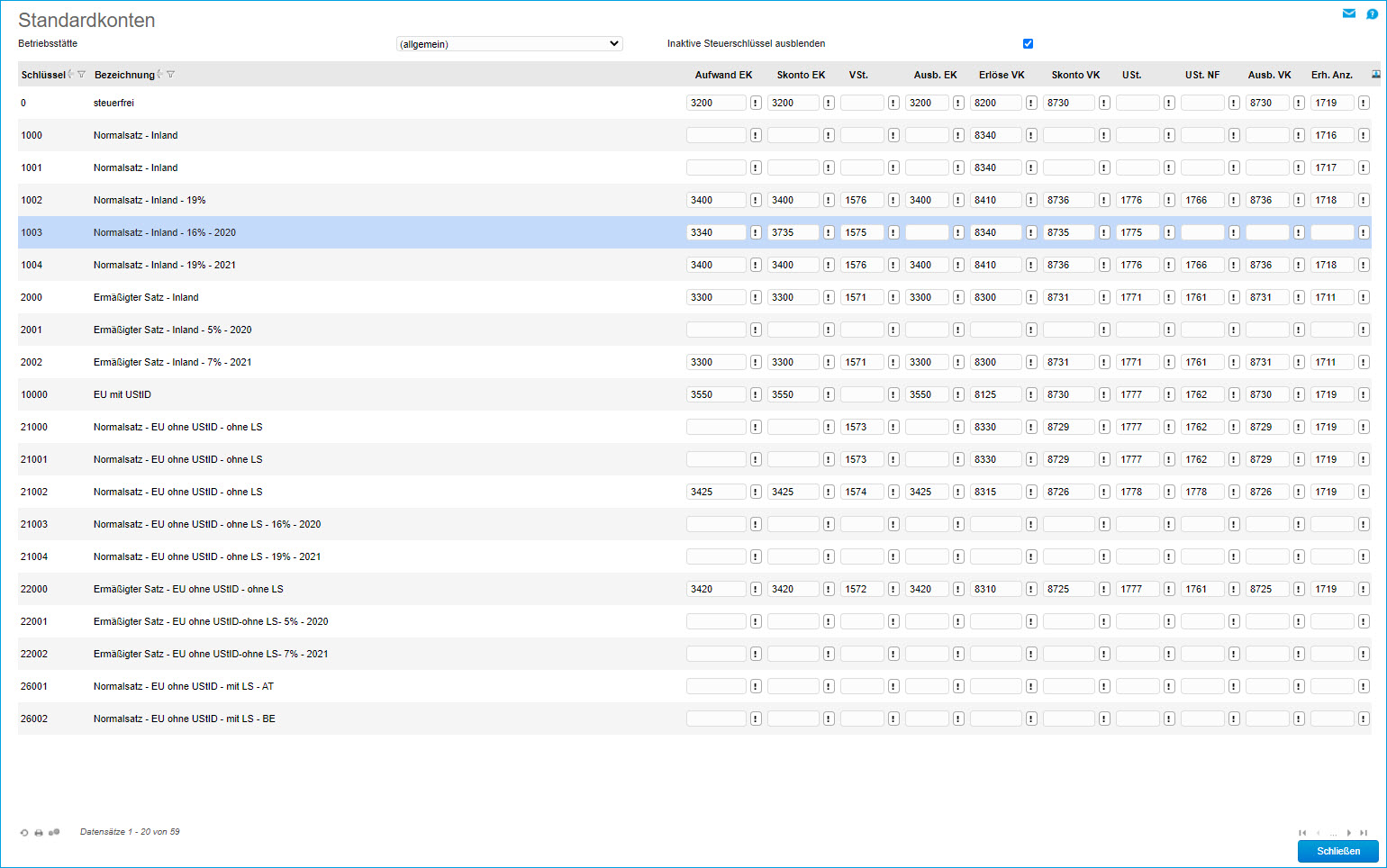Screen dimensions: 1387x868
Task: Click the refresh icon beside the printer
Action: coord(24,833)
